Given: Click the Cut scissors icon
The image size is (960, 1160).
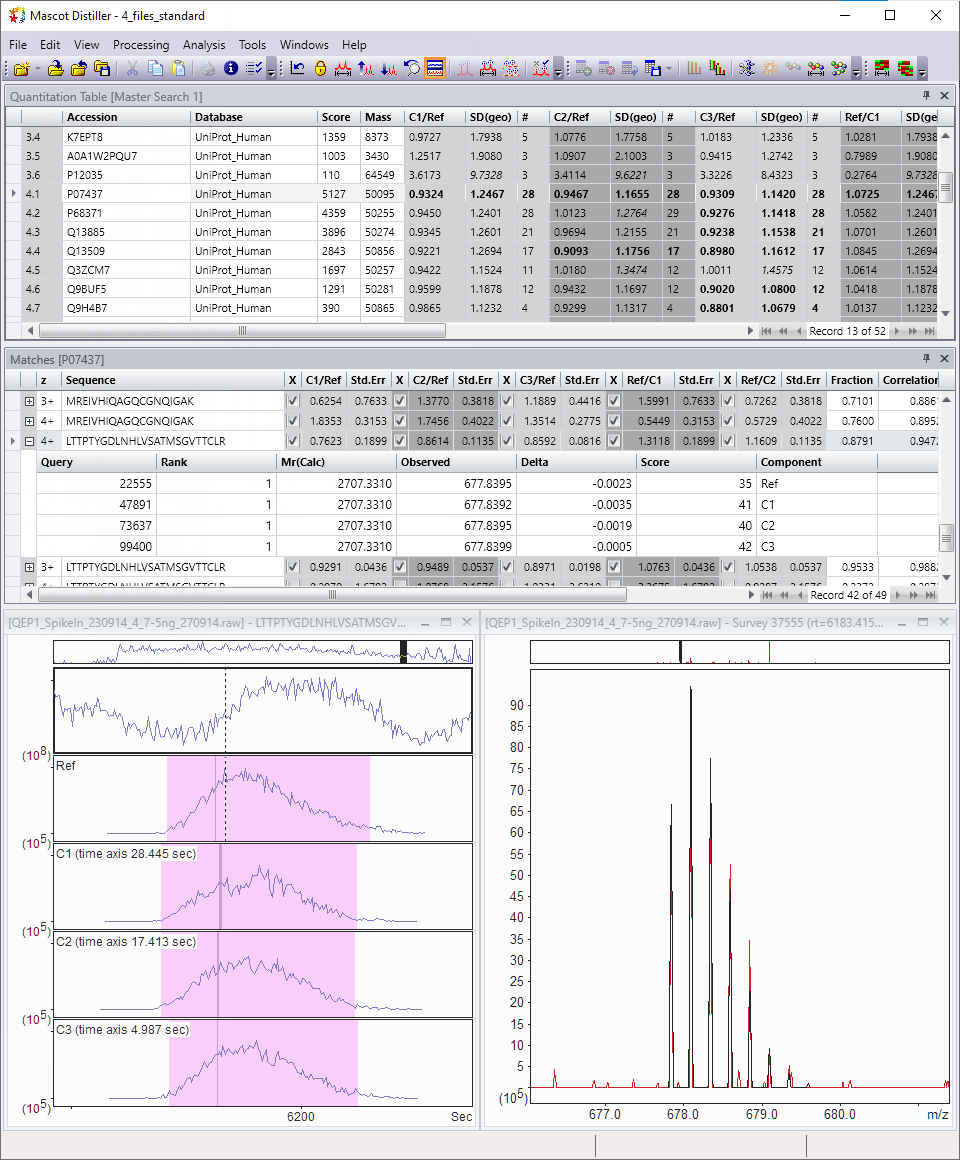Looking at the screenshot, I should coord(132,69).
